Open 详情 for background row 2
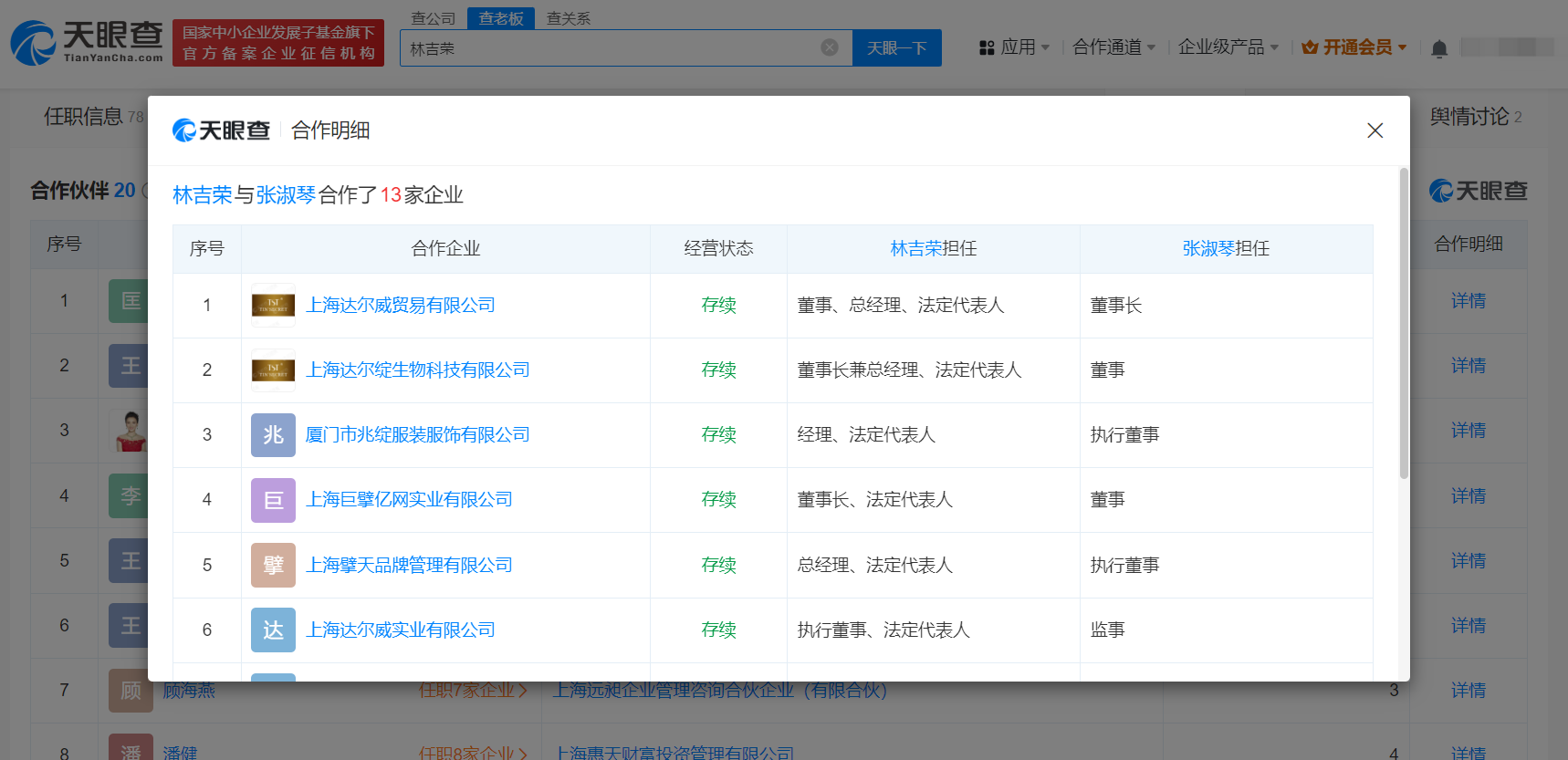 [x=1469, y=366]
